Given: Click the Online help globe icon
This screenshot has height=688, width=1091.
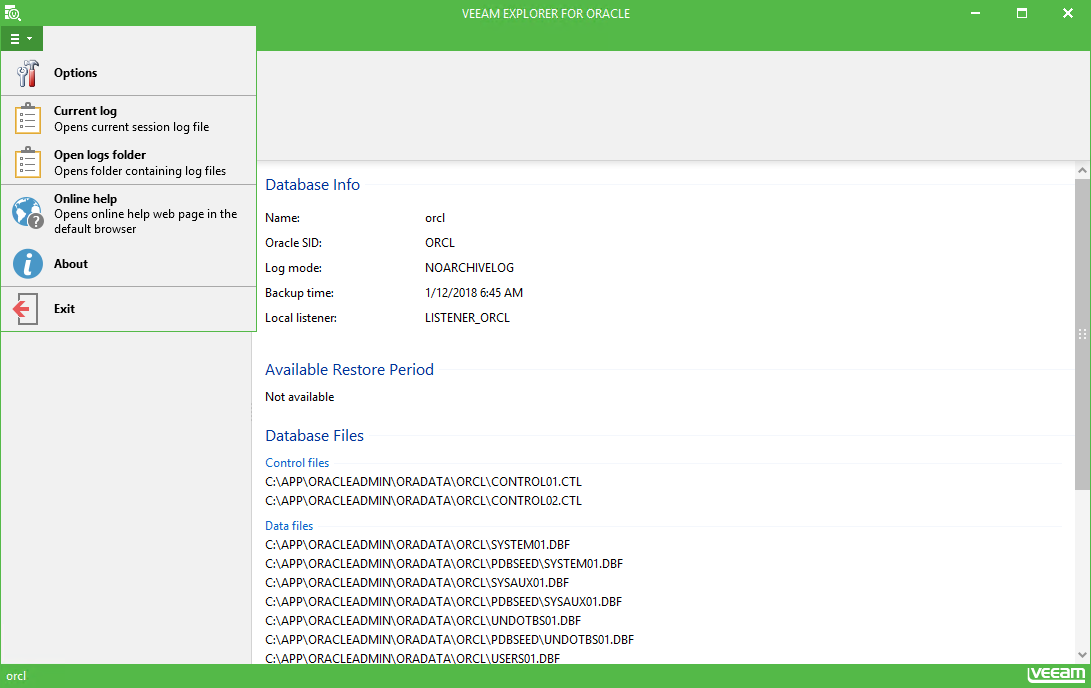Looking at the screenshot, I should (28, 212).
